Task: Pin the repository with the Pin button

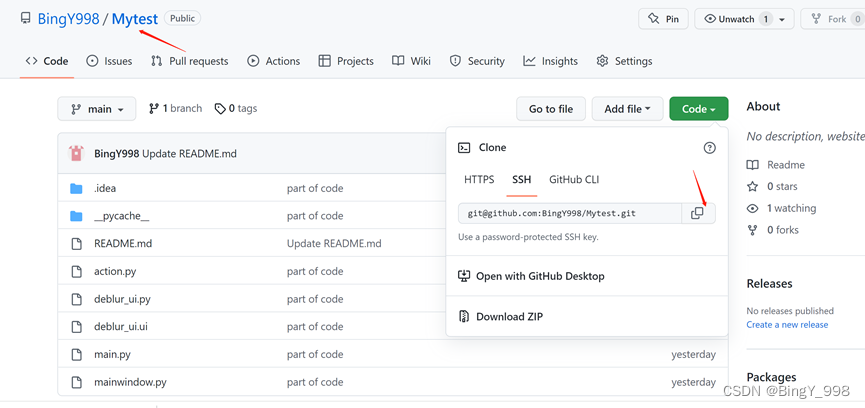Action: coord(663,19)
